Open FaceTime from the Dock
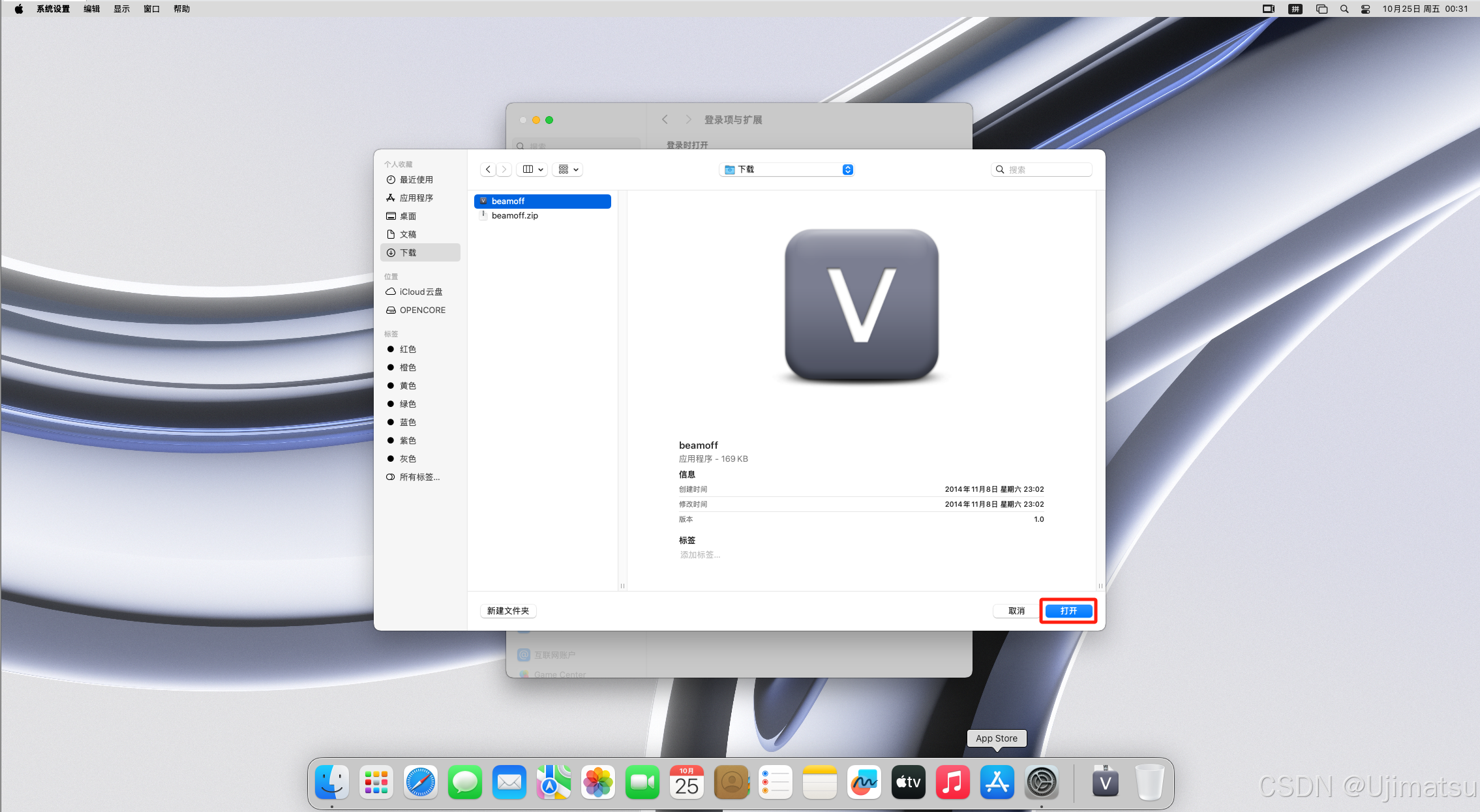Image resolution: width=1480 pixels, height=812 pixels. (x=642, y=782)
